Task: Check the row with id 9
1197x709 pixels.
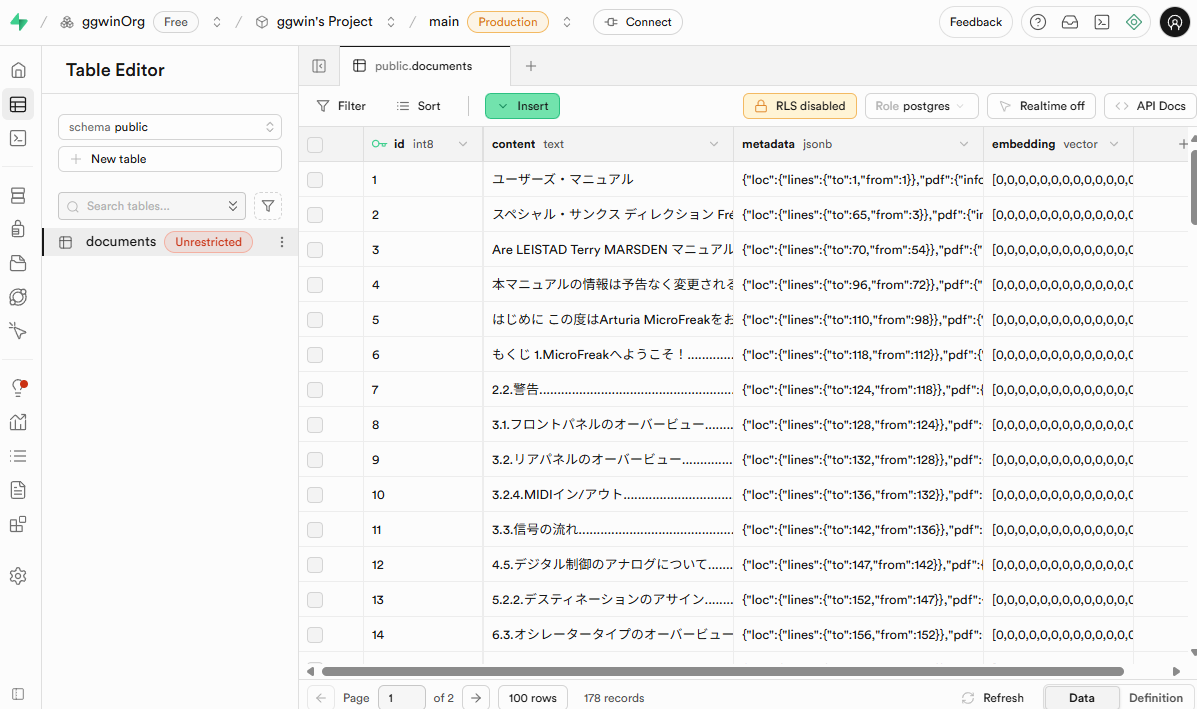Action: pyautogui.click(x=315, y=460)
